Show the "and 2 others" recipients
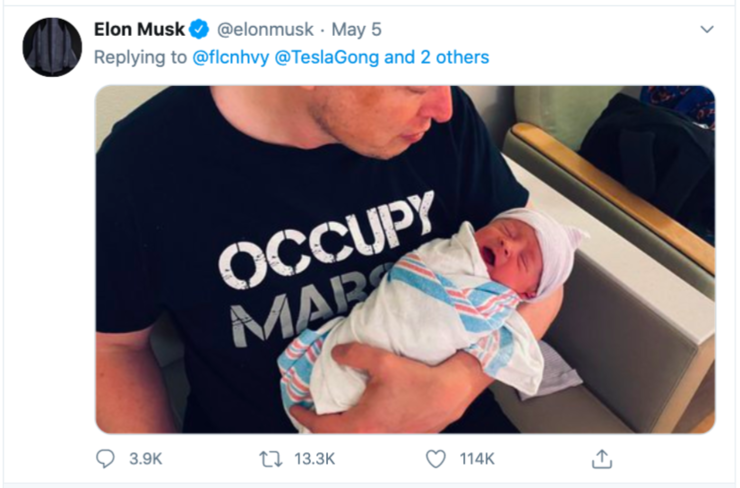Screen dimensions: 740x488 coord(437,57)
